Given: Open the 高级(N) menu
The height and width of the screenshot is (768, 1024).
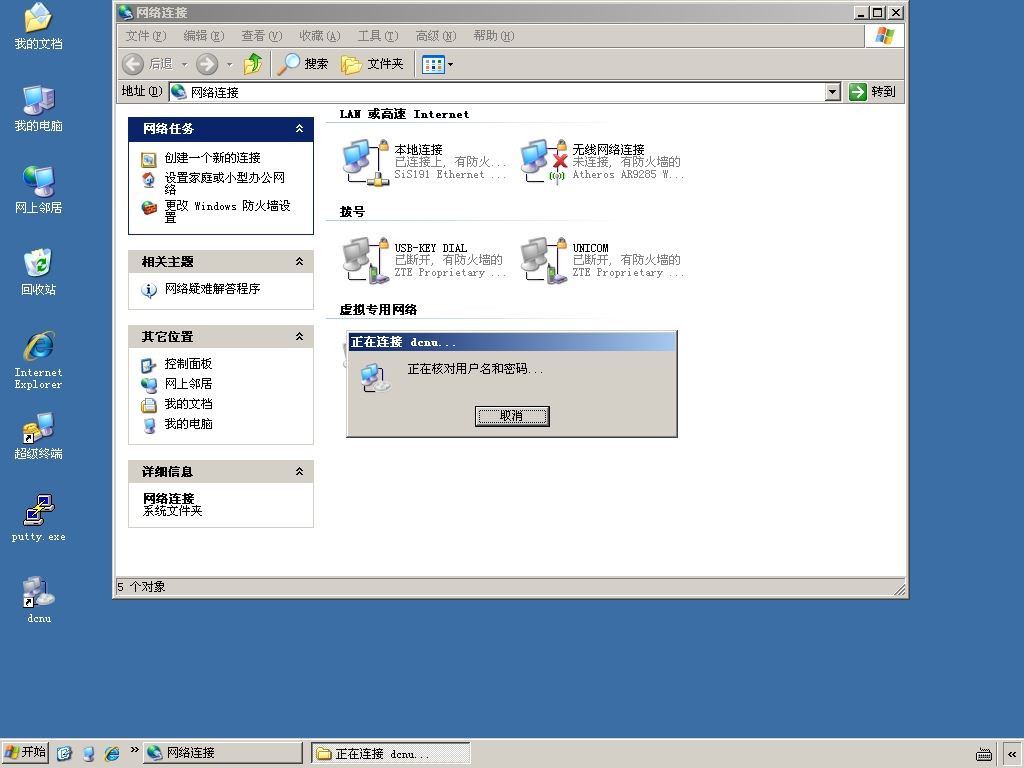Looking at the screenshot, I should point(436,36).
